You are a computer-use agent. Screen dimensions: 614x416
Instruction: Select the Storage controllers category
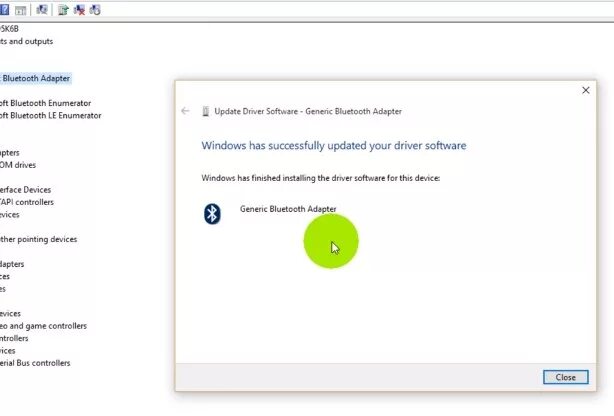pyautogui.click(x=14, y=338)
